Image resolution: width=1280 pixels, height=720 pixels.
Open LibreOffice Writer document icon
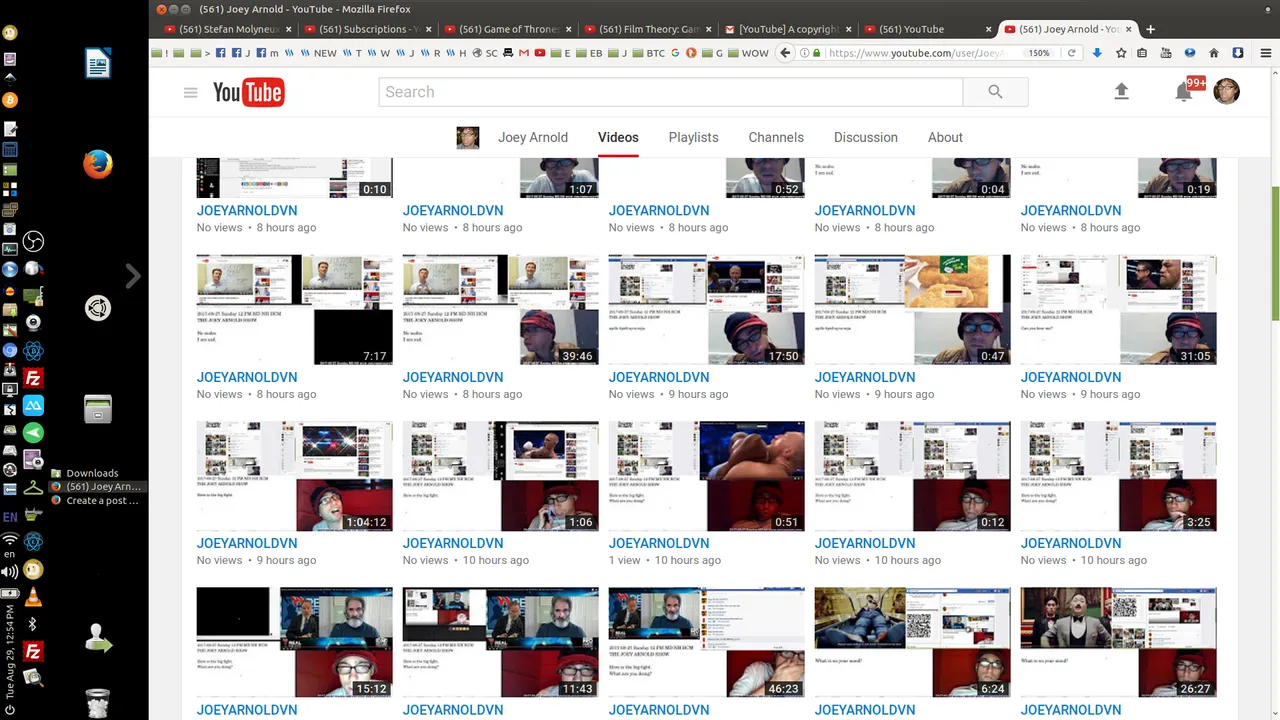coord(98,65)
